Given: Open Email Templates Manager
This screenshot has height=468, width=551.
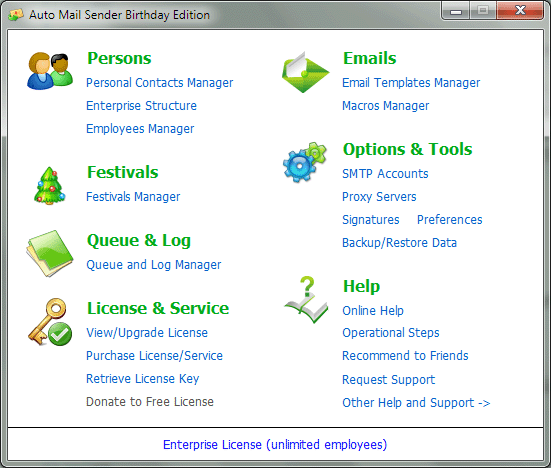Looking at the screenshot, I should [411, 83].
